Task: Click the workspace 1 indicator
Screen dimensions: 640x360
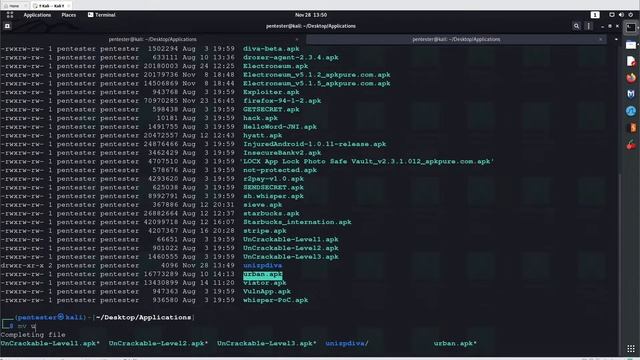Action: tap(595, 15)
